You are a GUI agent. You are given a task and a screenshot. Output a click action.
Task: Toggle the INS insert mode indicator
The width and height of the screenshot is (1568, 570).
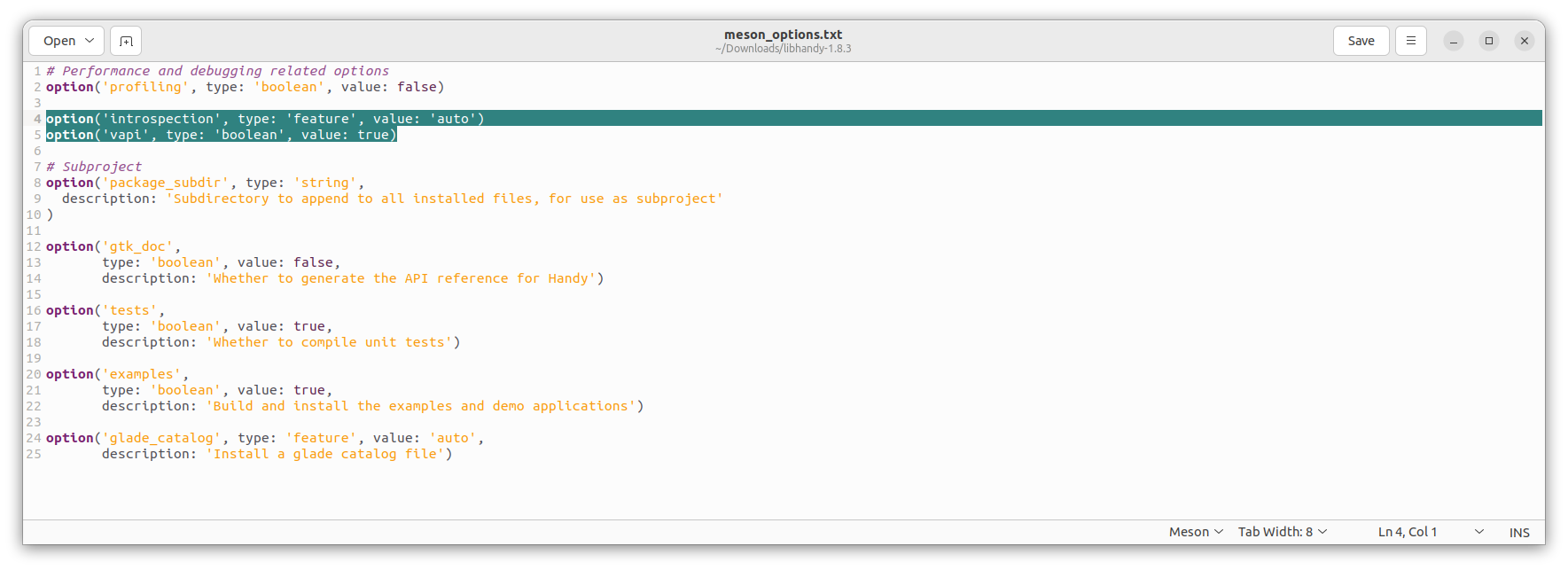point(1519,533)
